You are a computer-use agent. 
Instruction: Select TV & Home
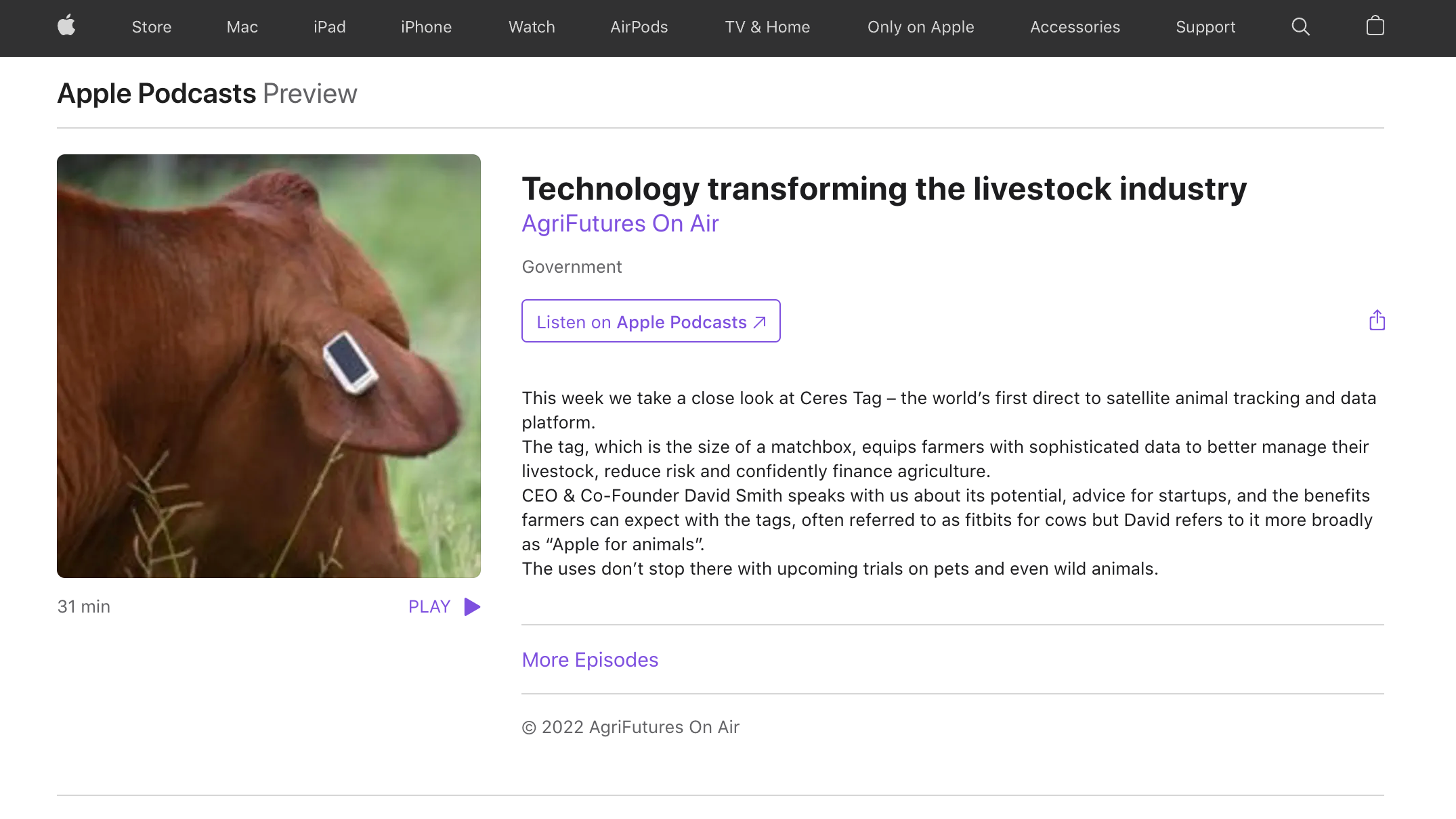point(767,27)
